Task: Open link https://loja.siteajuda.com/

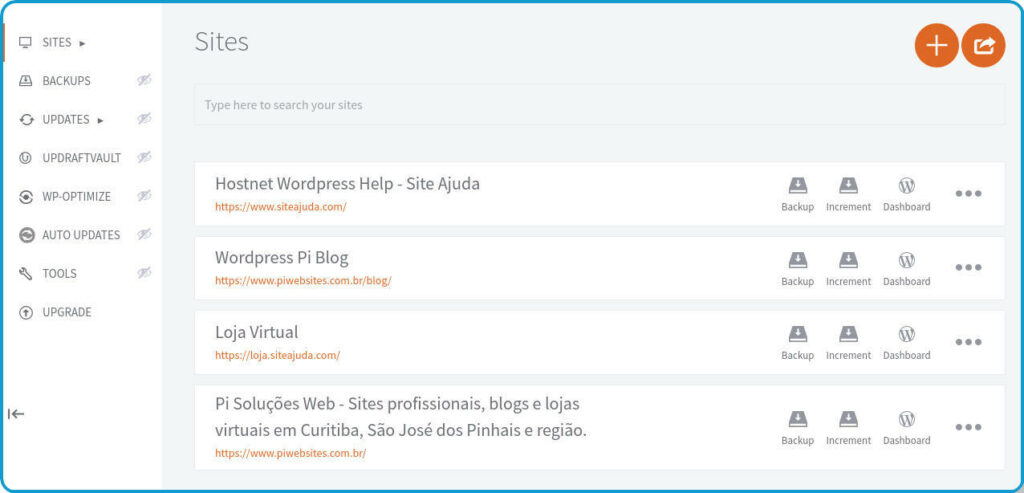Action: click(278, 356)
